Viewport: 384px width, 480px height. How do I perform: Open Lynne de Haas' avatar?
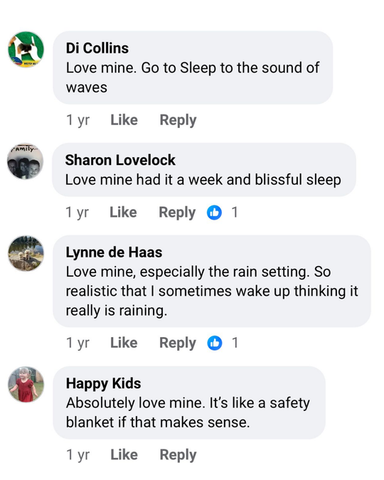pyautogui.click(x=26, y=253)
